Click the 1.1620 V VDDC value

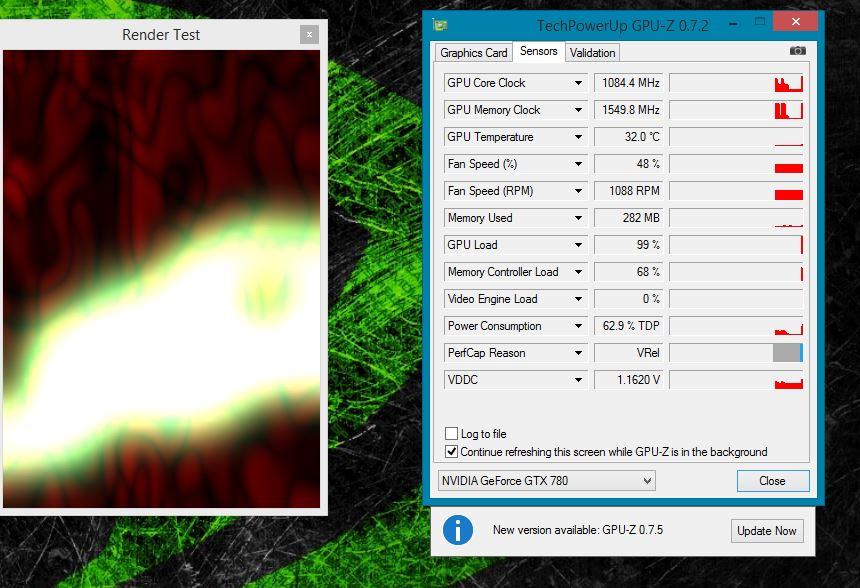click(x=629, y=380)
